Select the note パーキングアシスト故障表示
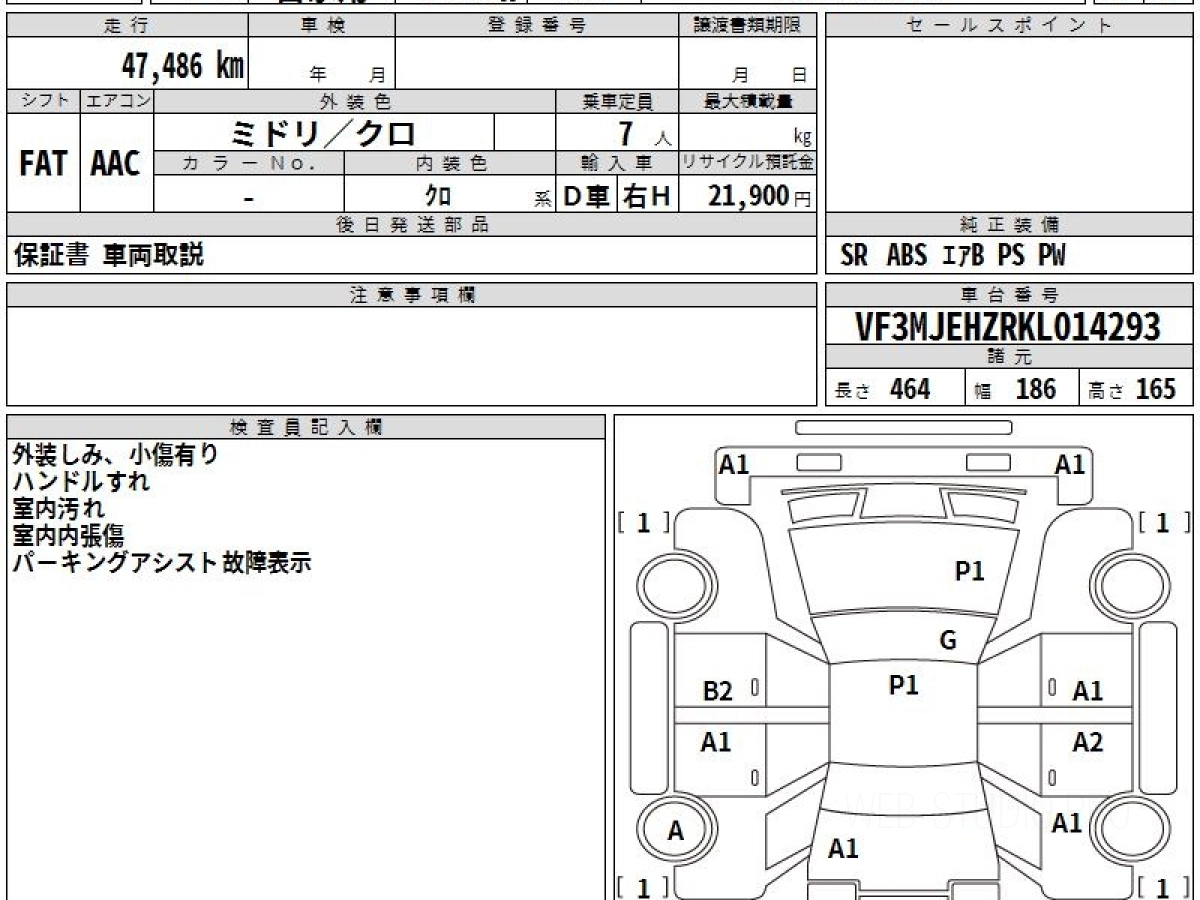Screen dimensions: 1200x900 pyautogui.click(x=162, y=563)
